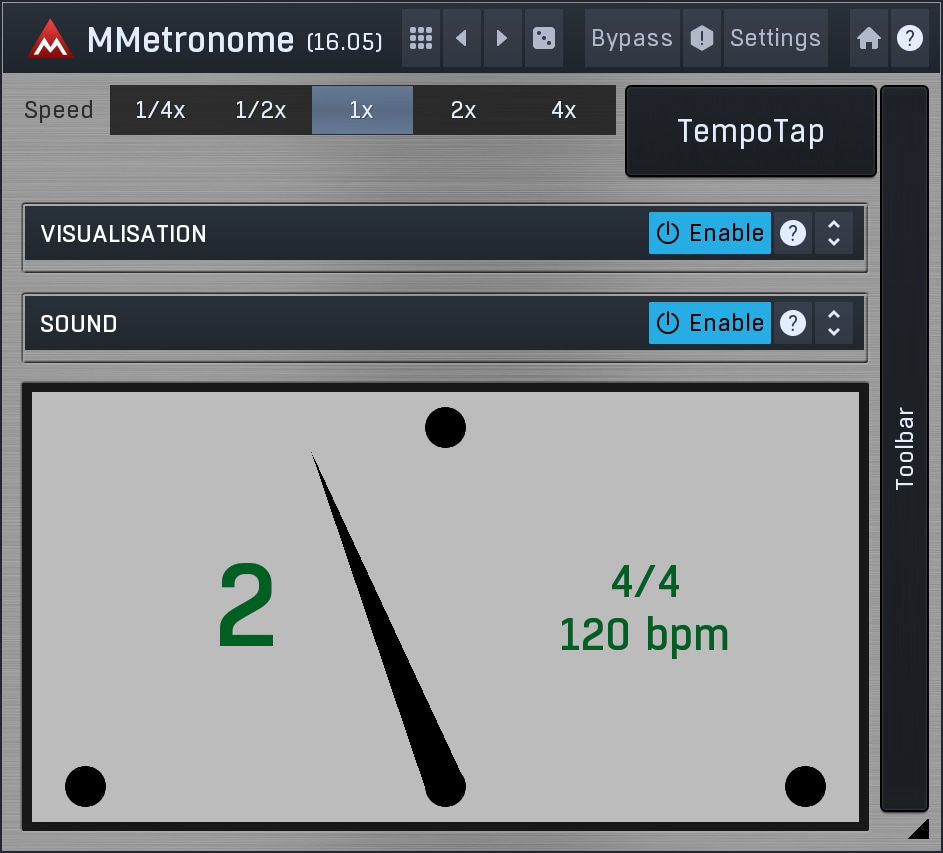
Task: Toggle Enable on the Sound section
Action: (710, 323)
